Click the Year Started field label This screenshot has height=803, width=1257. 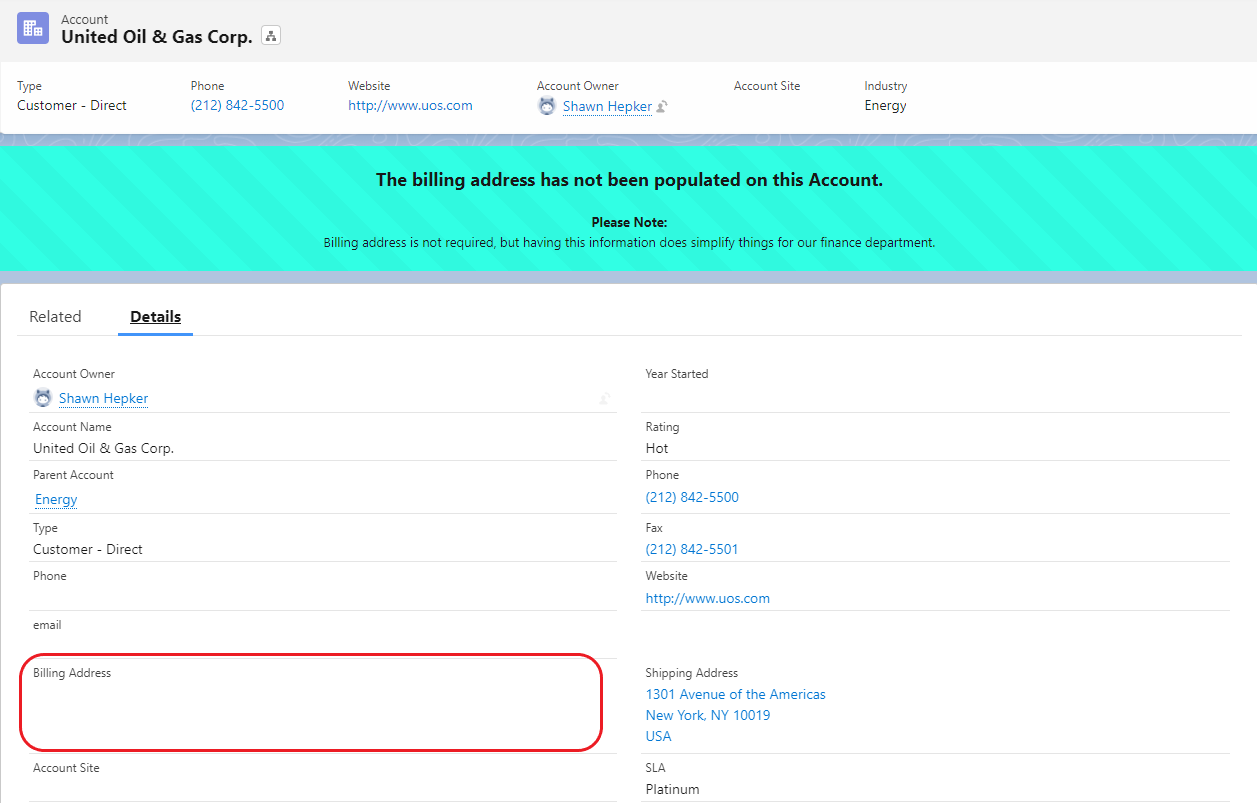coord(677,374)
